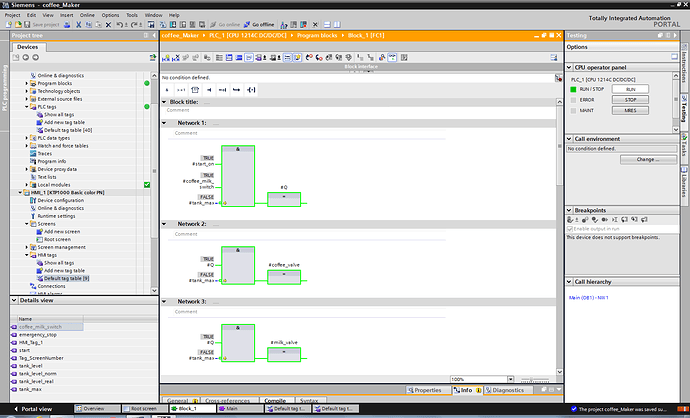
Task: Collapse the Breakpoints section
Action: (569, 210)
